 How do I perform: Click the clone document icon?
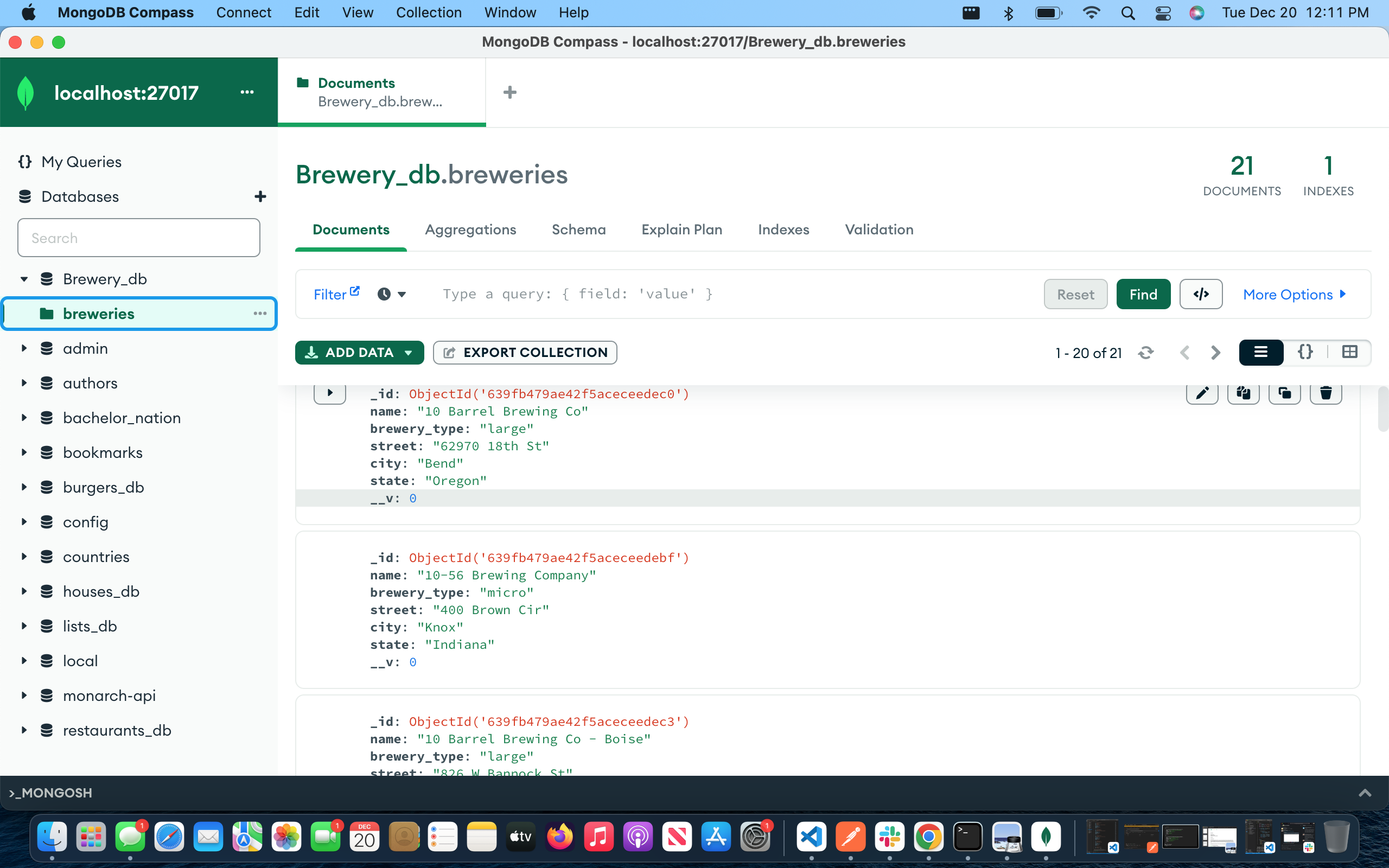[1284, 393]
